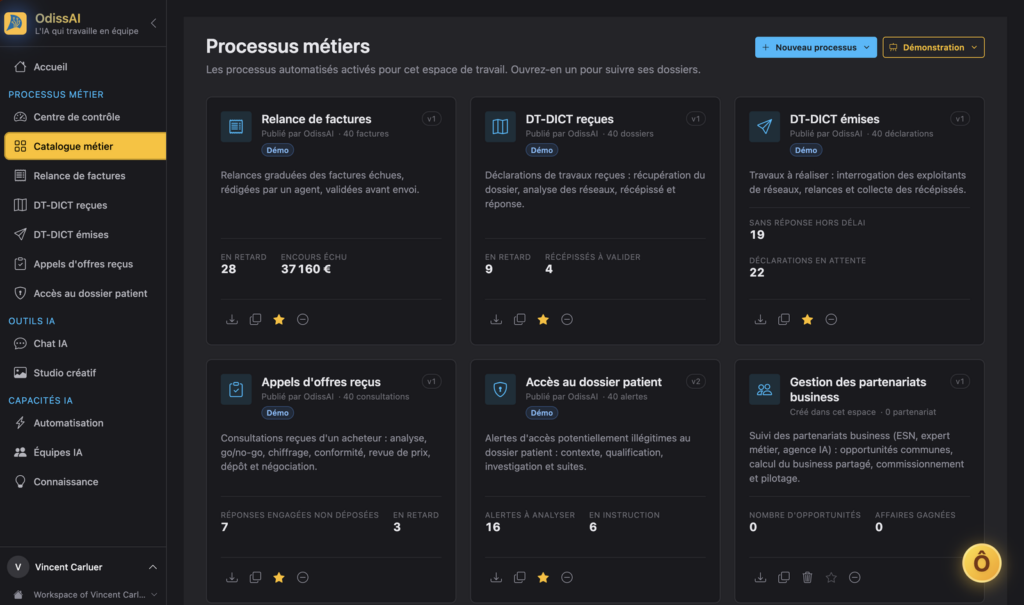
Task: Click the duplicate icon on Gestion des partenariats card
Action: (x=784, y=578)
